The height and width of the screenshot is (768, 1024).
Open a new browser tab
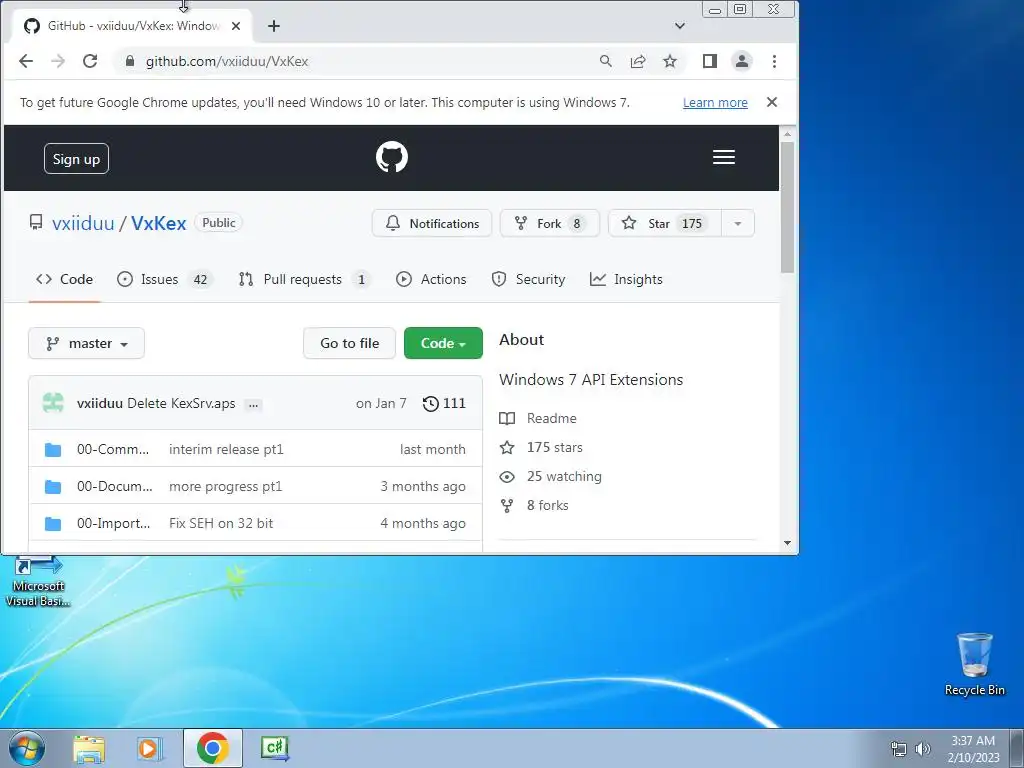pyautogui.click(x=274, y=26)
